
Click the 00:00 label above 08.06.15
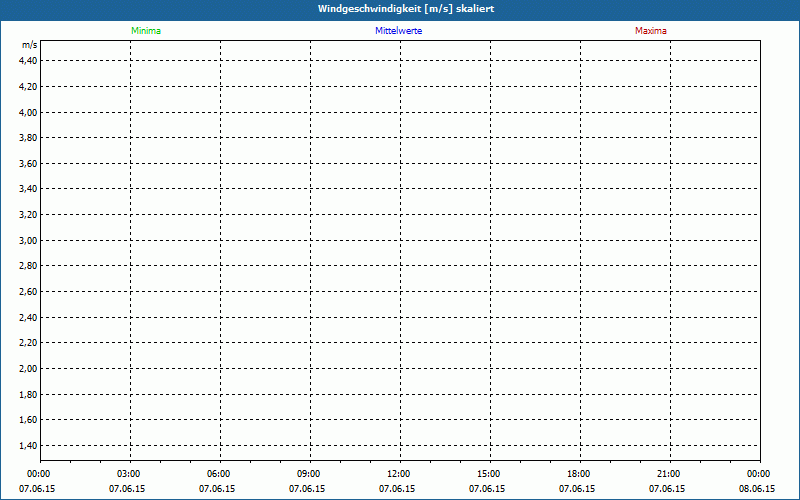759,474
